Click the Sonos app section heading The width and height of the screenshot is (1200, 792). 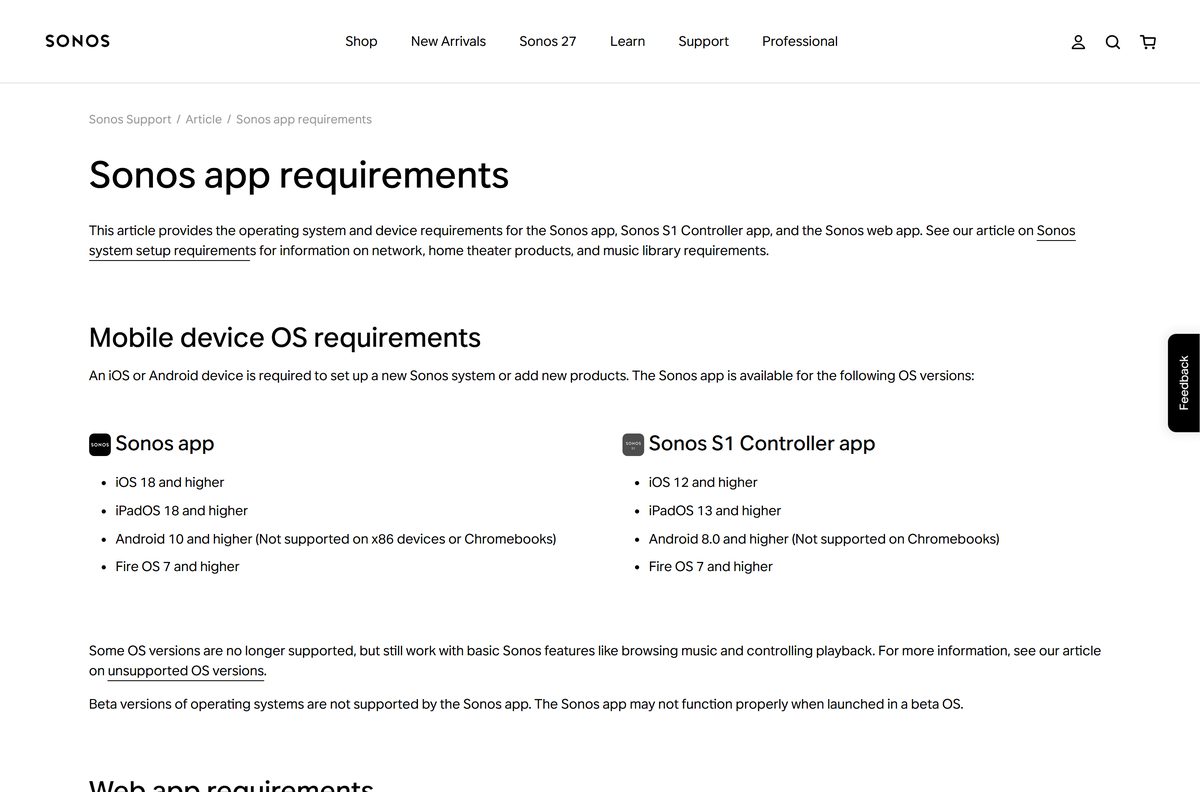point(164,443)
